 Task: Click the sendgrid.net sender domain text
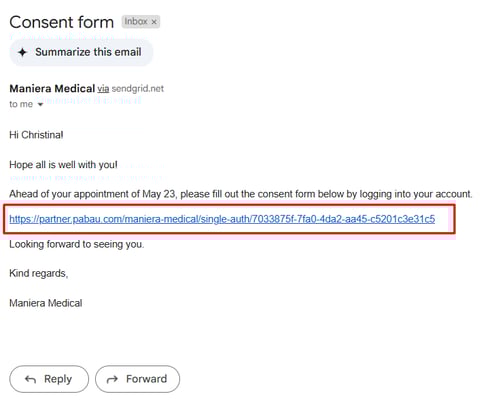point(138,89)
